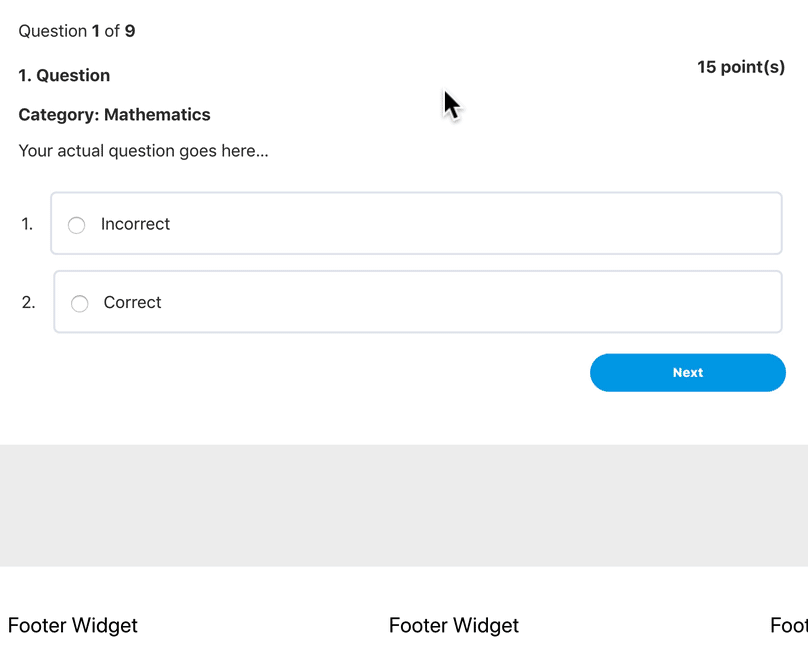Click the middle Footer Widget heading
Screen dimensions: 808x672
(x=454, y=626)
